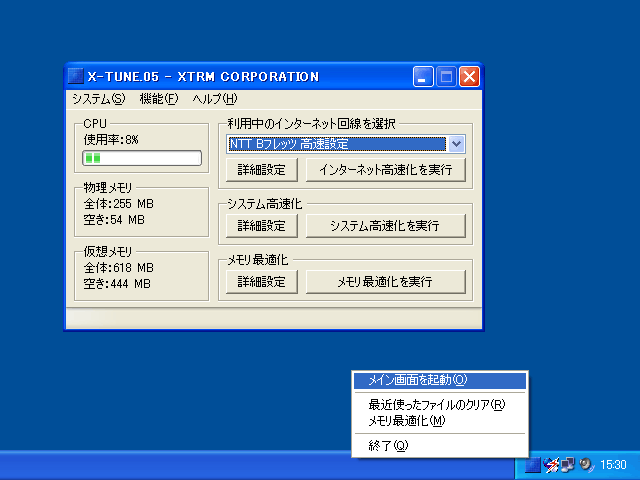Open the システム(S) menu
Image resolution: width=640 pixels, height=480 pixels.
[x=98, y=99]
